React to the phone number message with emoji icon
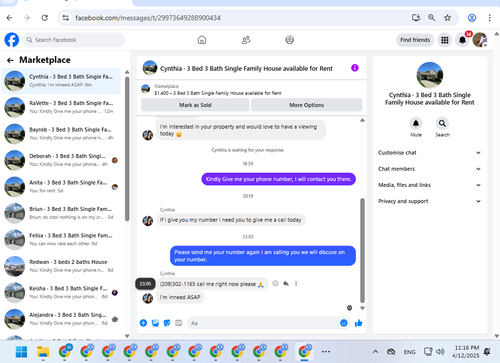Image resolution: width=500 pixels, height=363 pixels. click(275, 284)
